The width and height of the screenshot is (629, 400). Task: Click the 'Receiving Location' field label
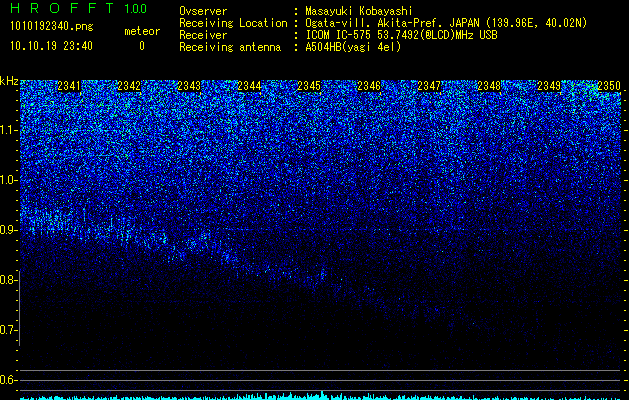(233, 23)
